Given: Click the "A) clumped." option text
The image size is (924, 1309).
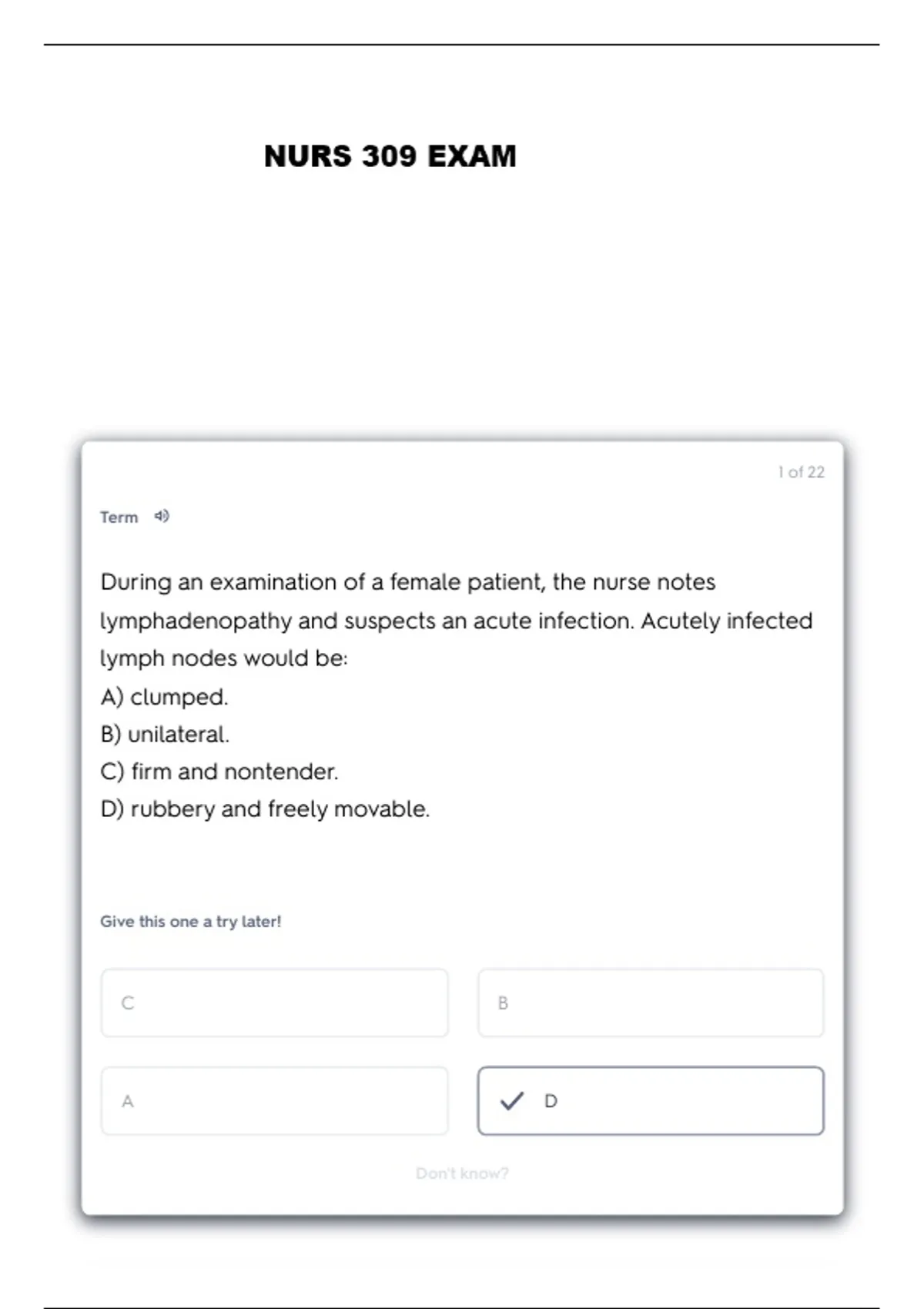Looking at the screenshot, I should [164, 697].
